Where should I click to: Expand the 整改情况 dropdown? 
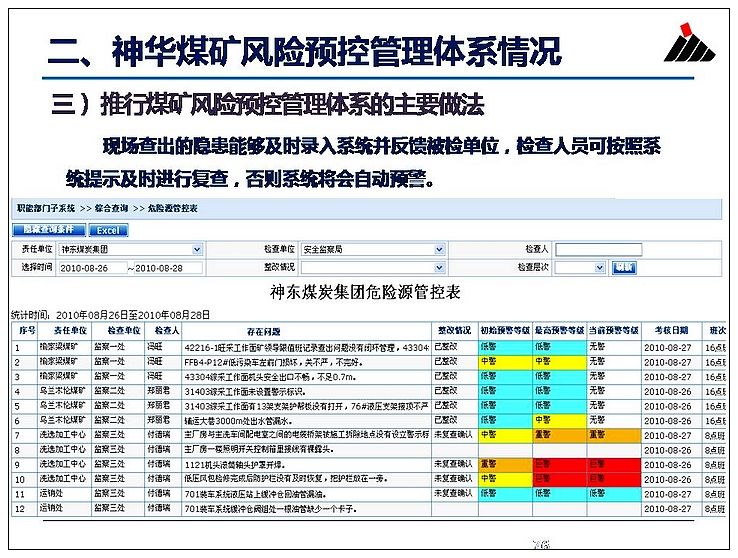(373, 268)
